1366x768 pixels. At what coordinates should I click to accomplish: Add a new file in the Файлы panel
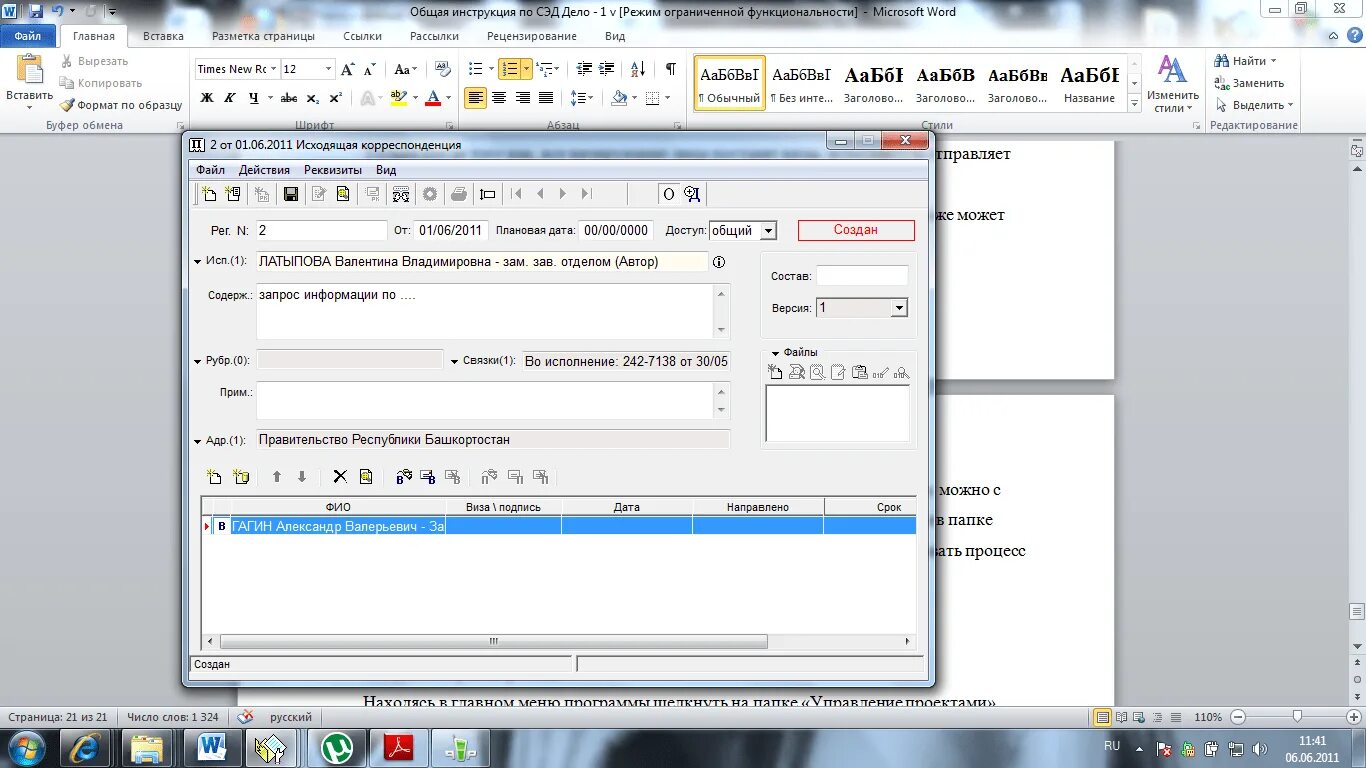pos(775,372)
